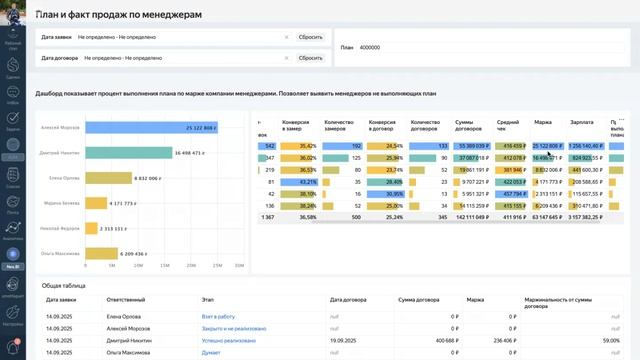Click the 59,00% marginality cell
Image resolution: width=640 pixels, height=360 pixels.
coord(611,340)
